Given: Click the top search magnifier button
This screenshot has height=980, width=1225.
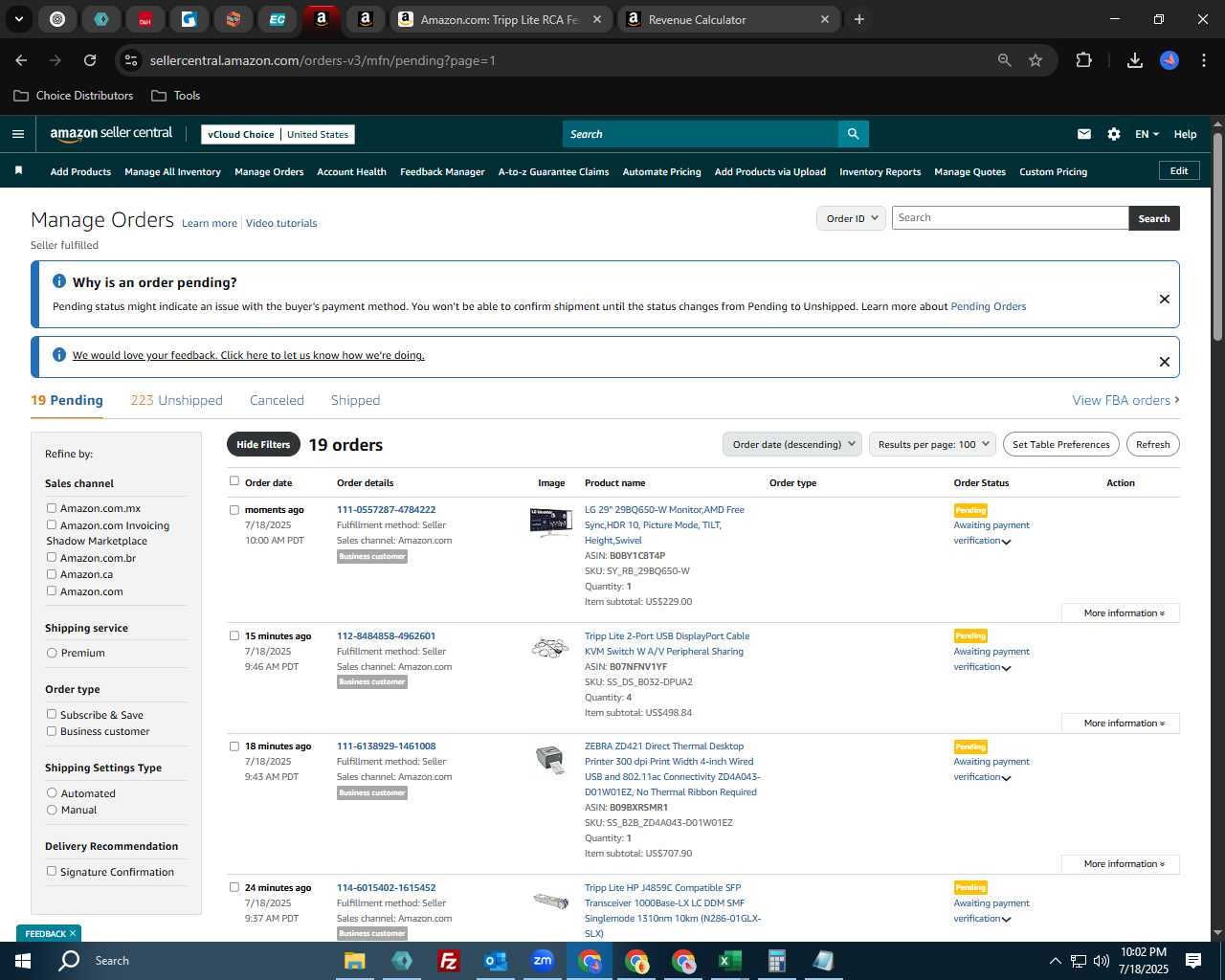Looking at the screenshot, I should tap(853, 134).
